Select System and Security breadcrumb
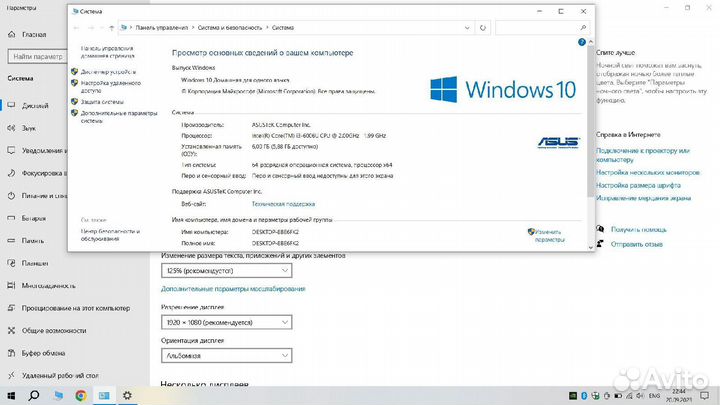The image size is (720, 405). click(x=230, y=28)
